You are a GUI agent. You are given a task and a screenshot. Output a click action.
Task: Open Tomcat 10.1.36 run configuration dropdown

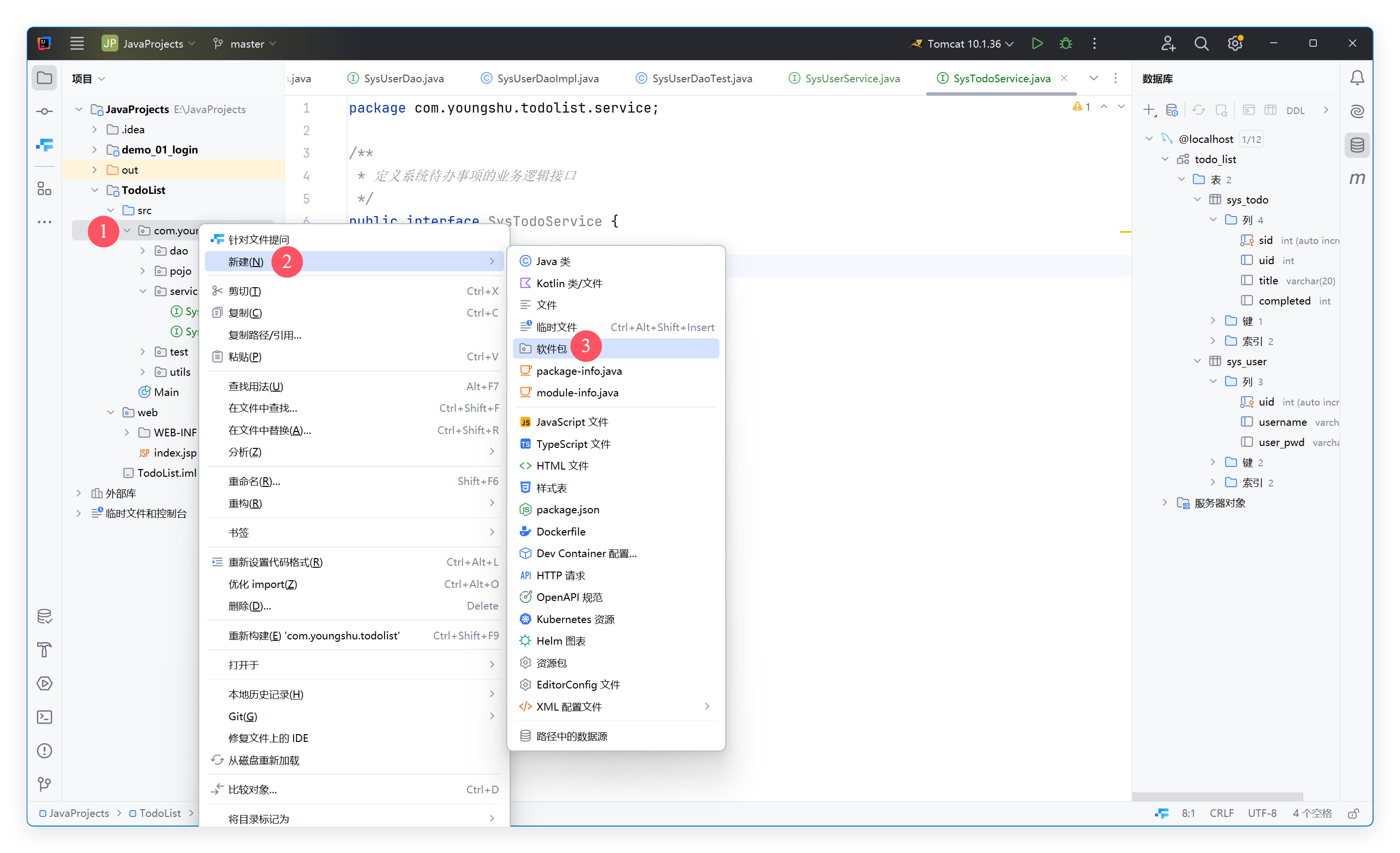962,43
